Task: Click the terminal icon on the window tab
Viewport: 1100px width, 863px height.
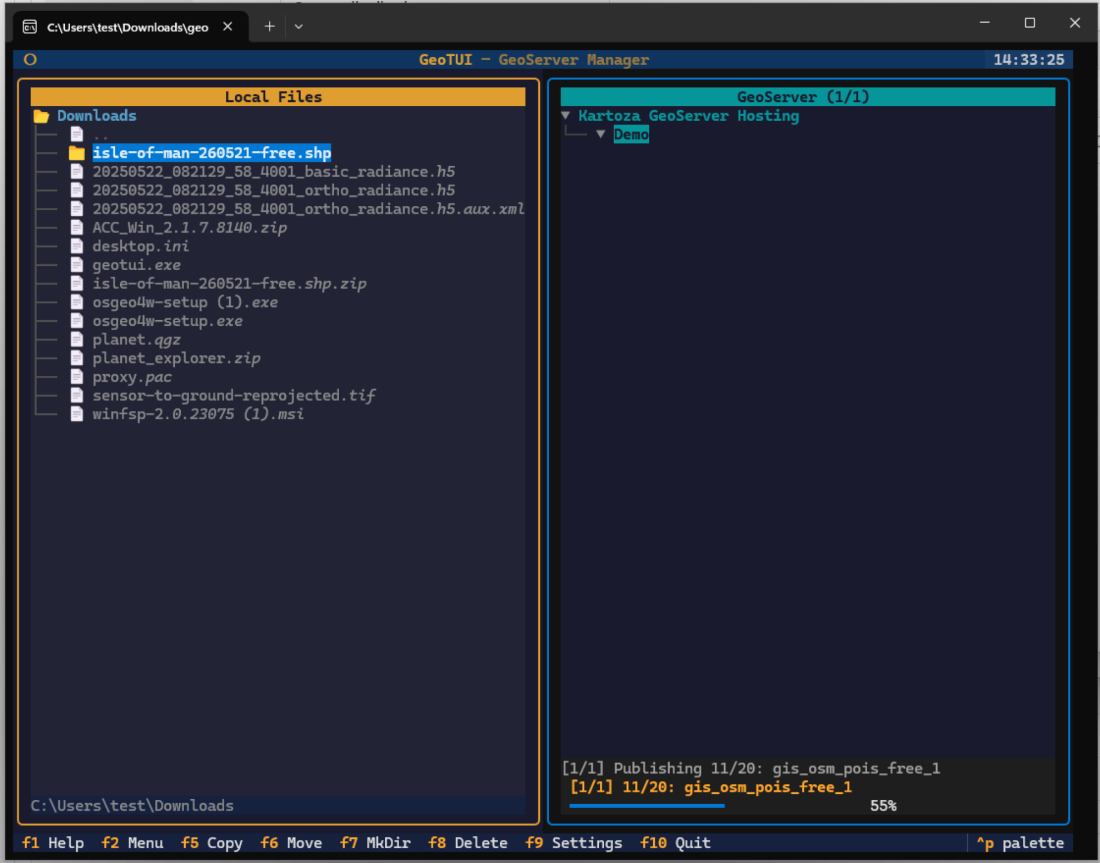Action: (29, 27)
